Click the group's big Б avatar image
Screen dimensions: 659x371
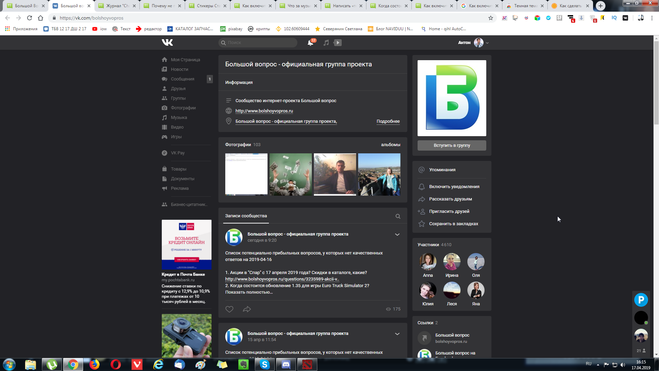(452, 98)
